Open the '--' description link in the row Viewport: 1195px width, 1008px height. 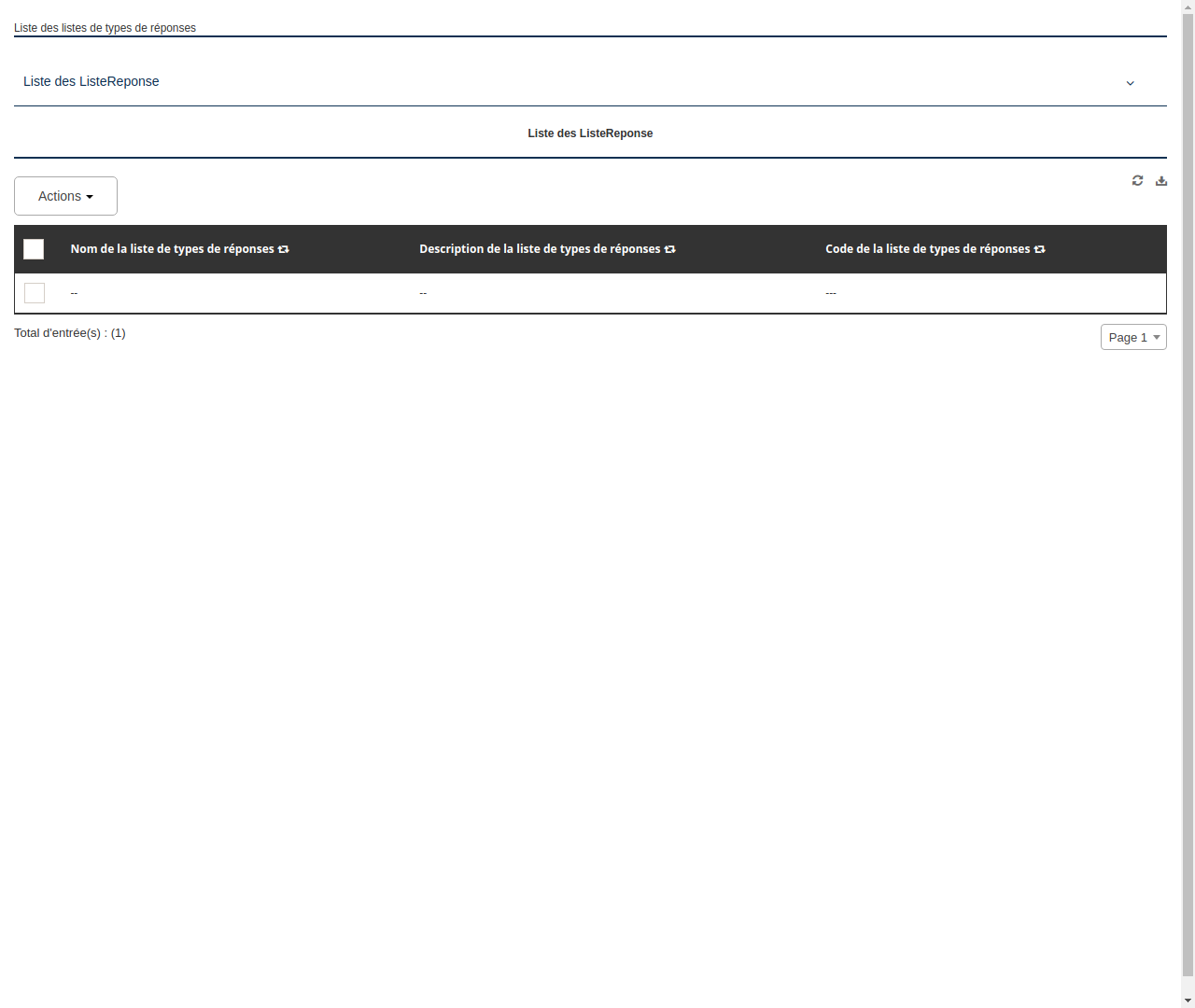tap(423, 292)
